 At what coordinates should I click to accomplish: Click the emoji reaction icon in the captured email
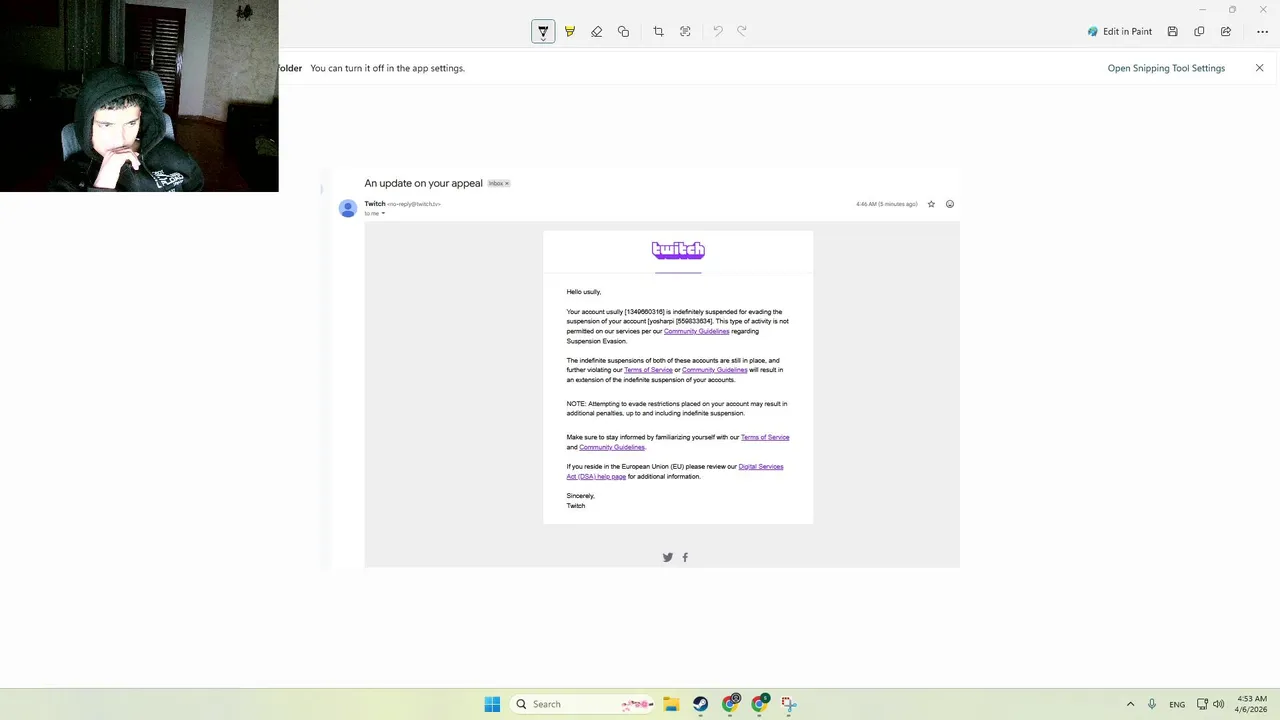[x=950, y=204]
